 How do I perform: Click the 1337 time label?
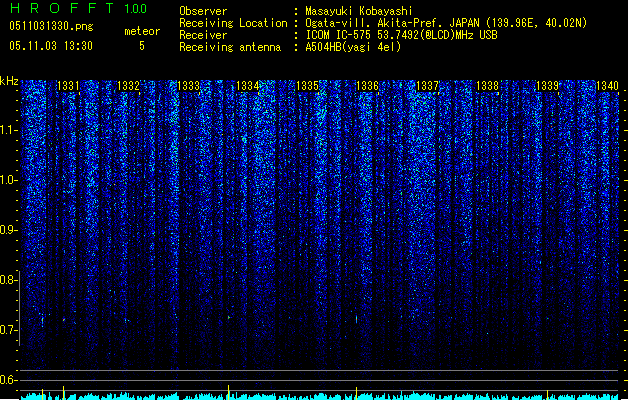[x=428, y=86]
